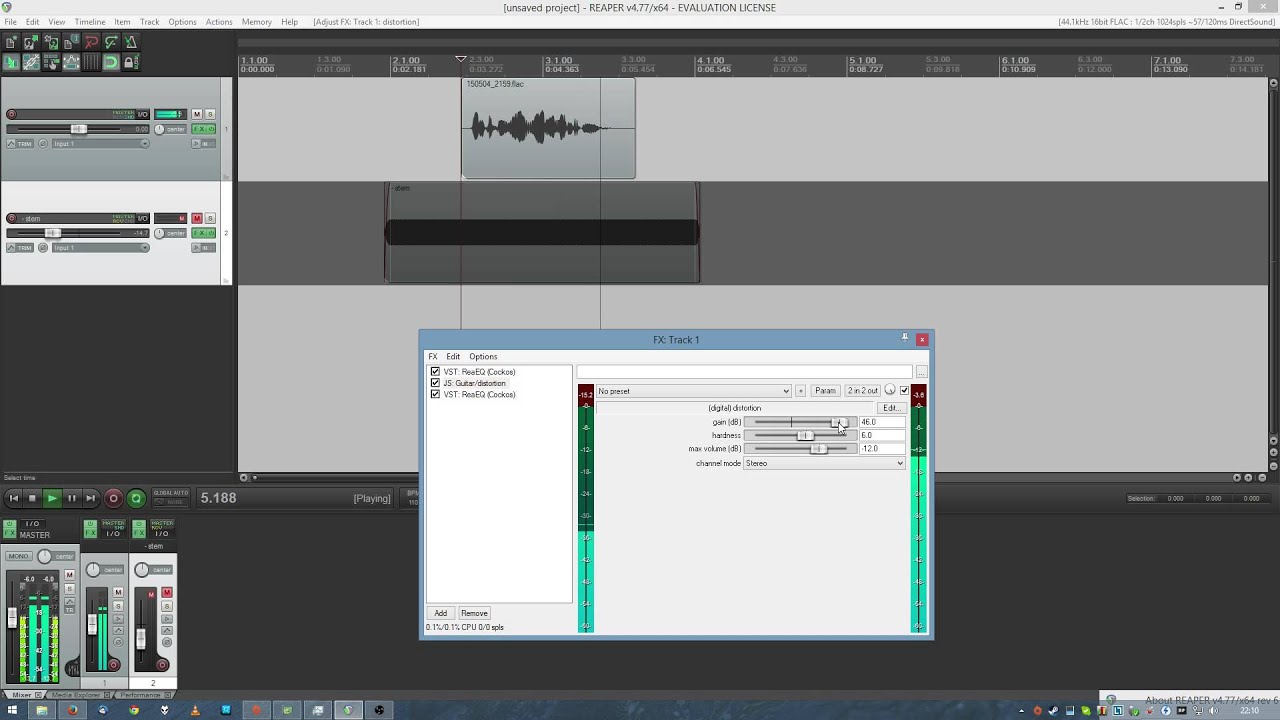
Task: Open the No preset dropdown
Action: coord(693,391)
